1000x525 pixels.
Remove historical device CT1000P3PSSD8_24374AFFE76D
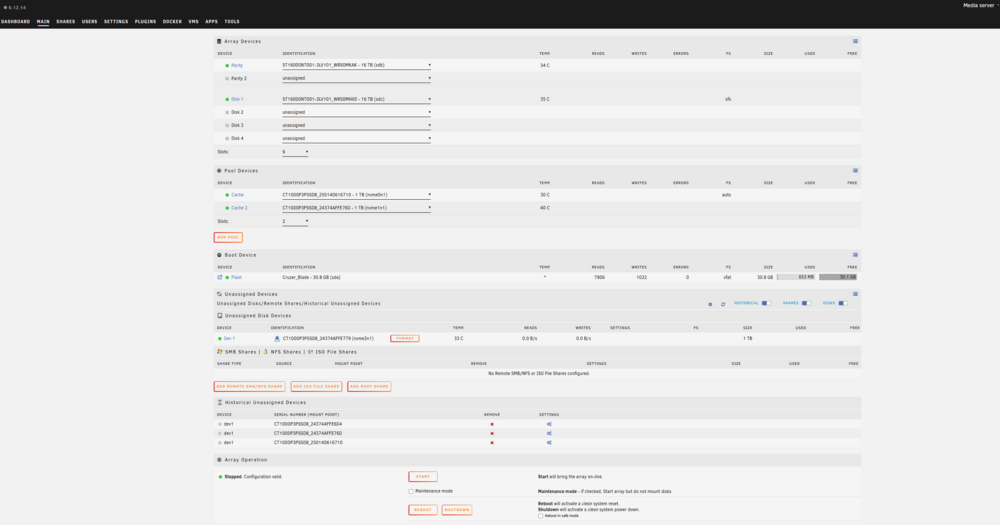(x=492, y=434)
